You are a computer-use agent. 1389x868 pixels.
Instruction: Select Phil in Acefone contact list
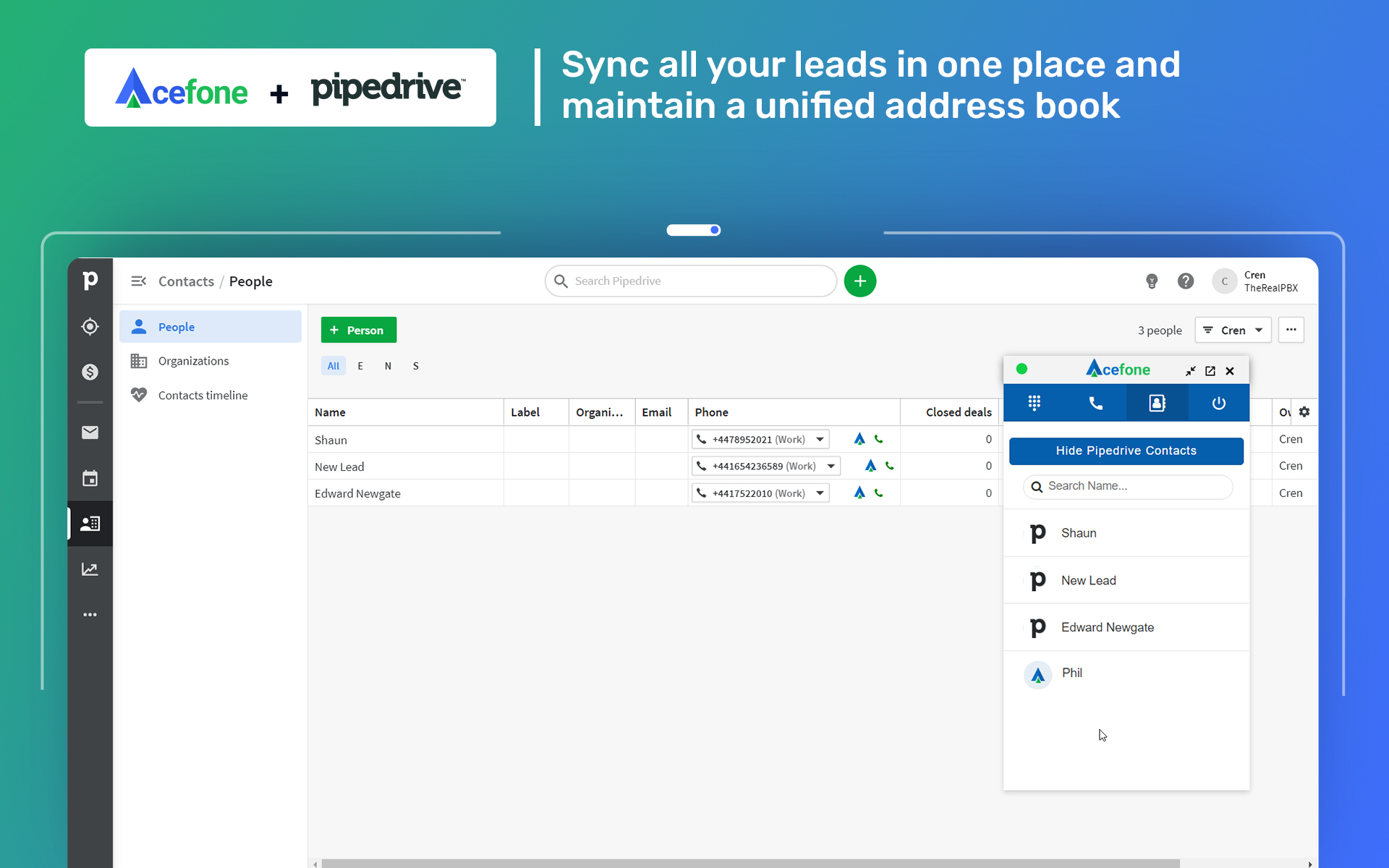[x=1126, y=673]
